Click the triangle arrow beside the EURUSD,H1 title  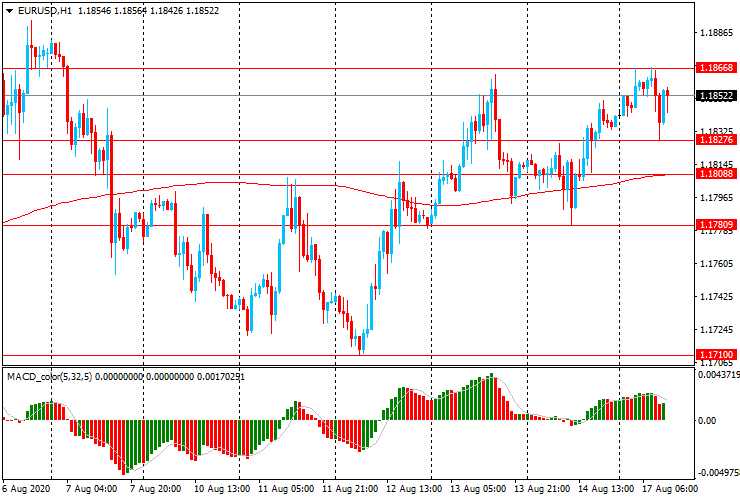[x=10, y=10]
